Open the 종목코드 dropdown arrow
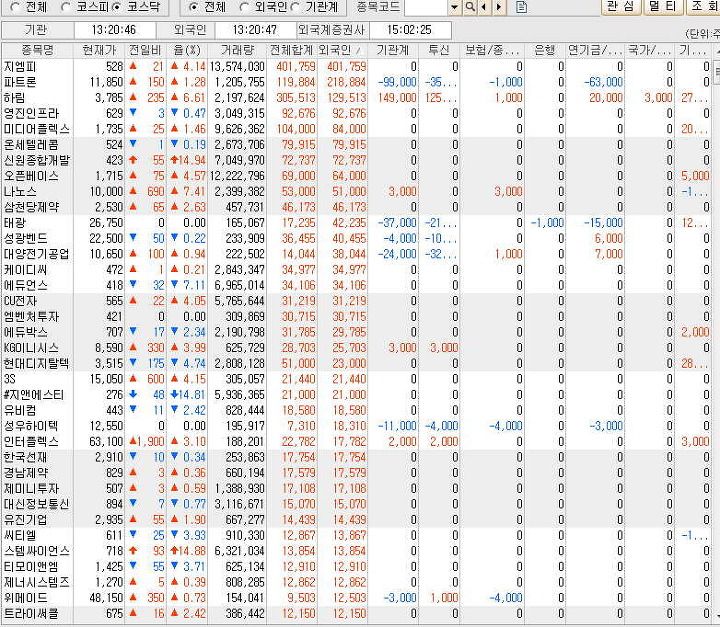Screen dimensions: 720x627 (x=455, y=7)
